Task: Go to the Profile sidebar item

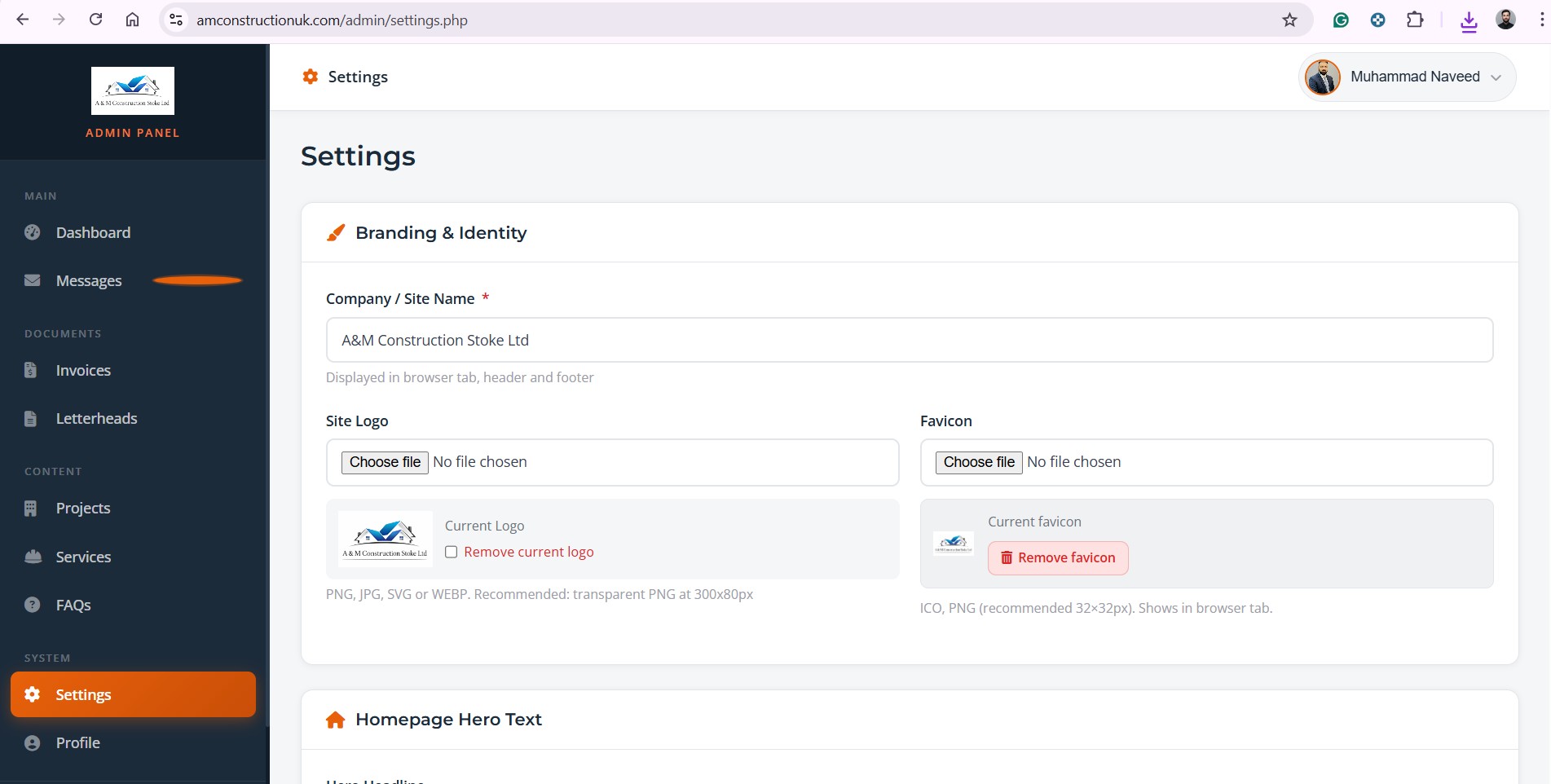Action: tap(77, 742)
